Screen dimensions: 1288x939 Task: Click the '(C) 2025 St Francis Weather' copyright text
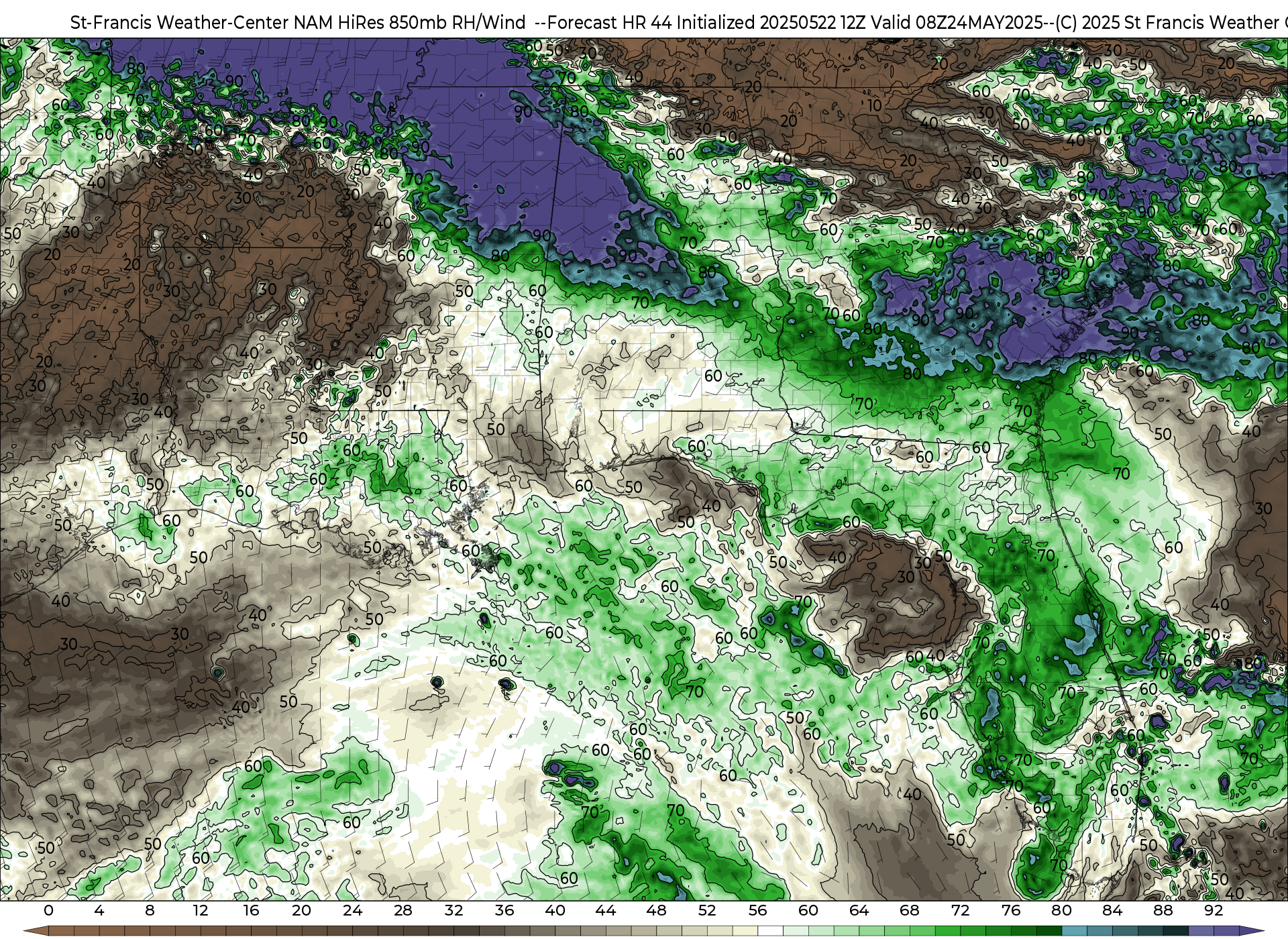(1167, 22)
